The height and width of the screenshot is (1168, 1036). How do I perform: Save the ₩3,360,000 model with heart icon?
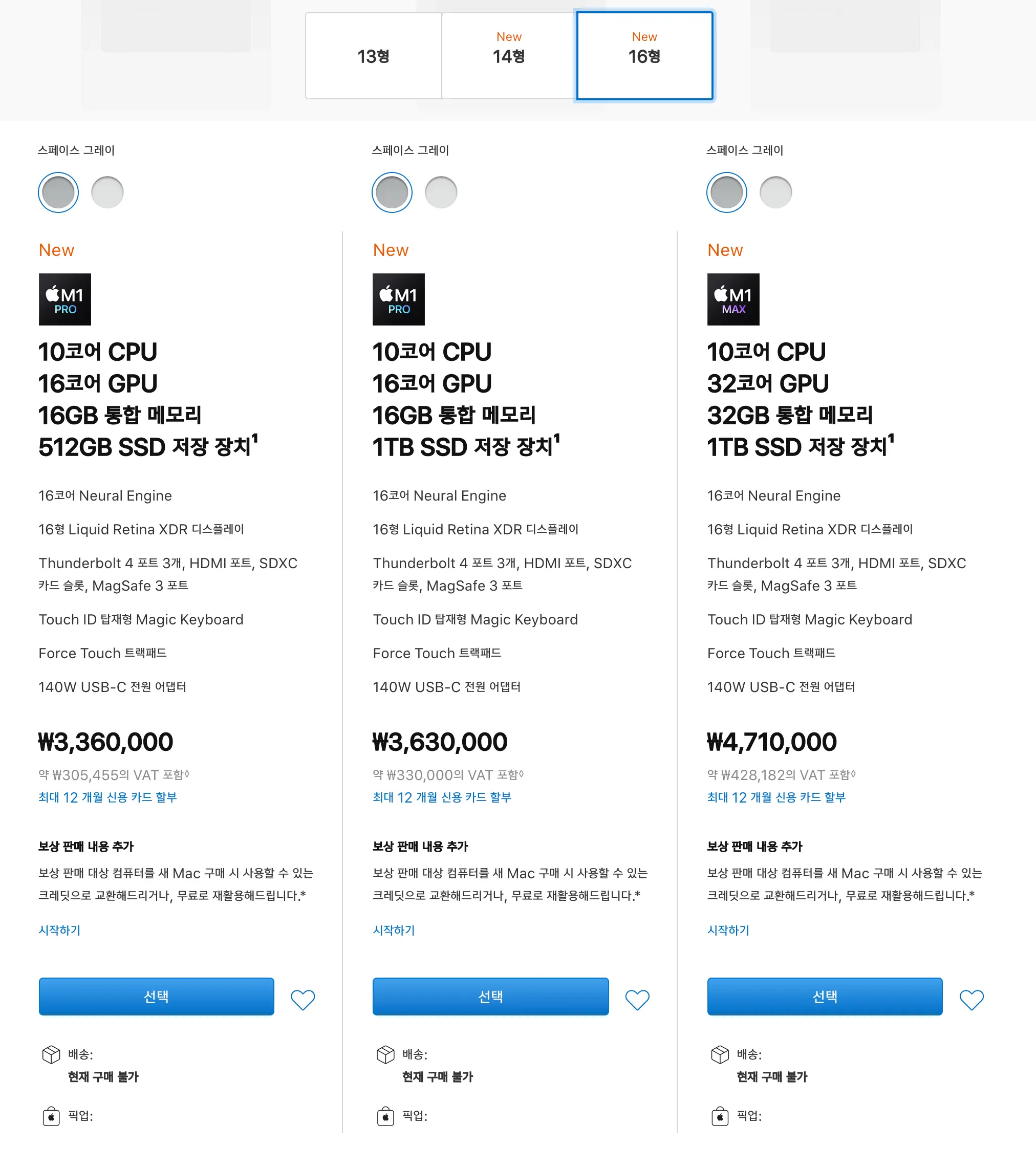pyautogui.click(x=303, y=1000)
